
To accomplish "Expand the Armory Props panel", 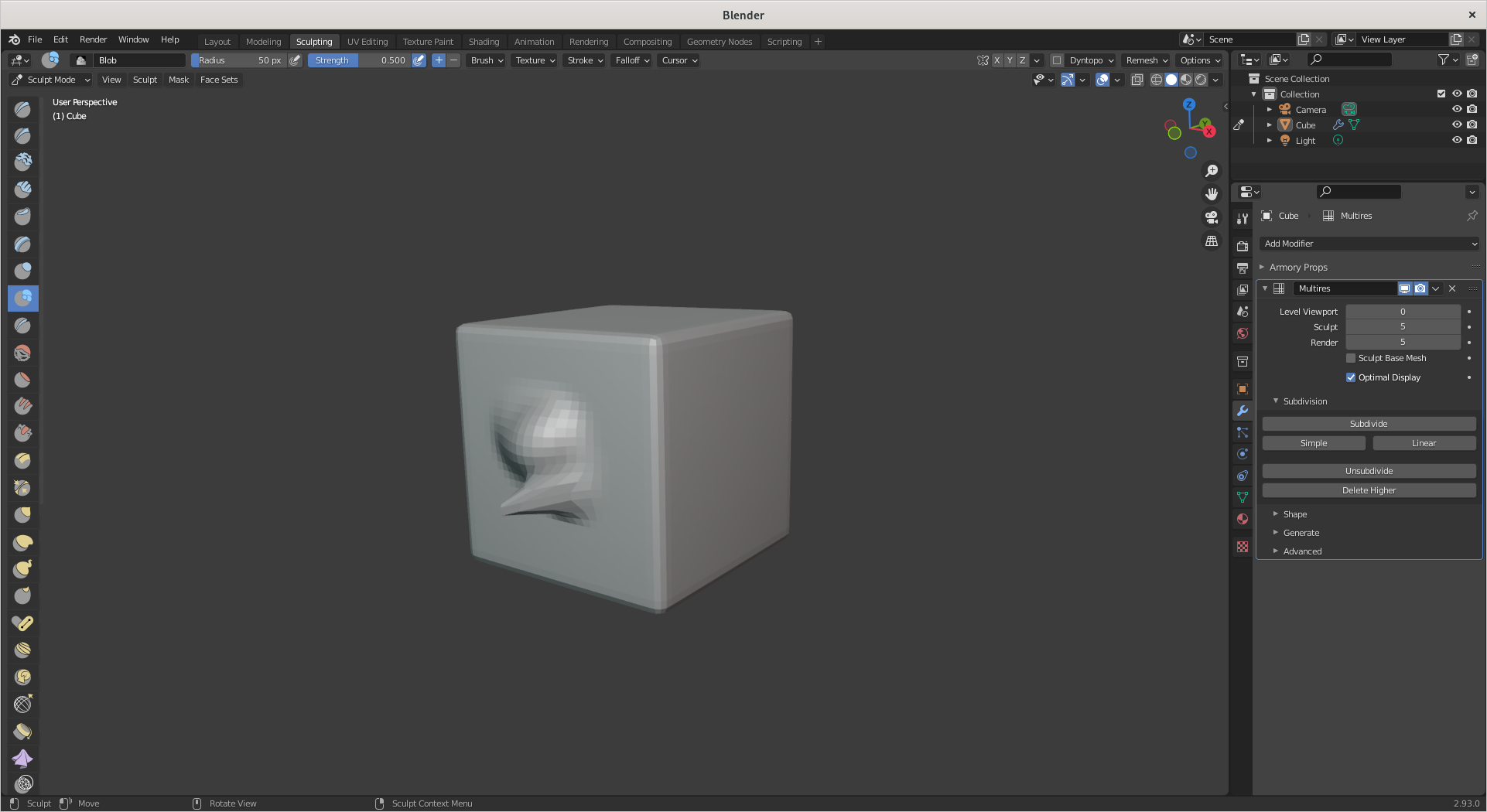I will (1298, 268).
